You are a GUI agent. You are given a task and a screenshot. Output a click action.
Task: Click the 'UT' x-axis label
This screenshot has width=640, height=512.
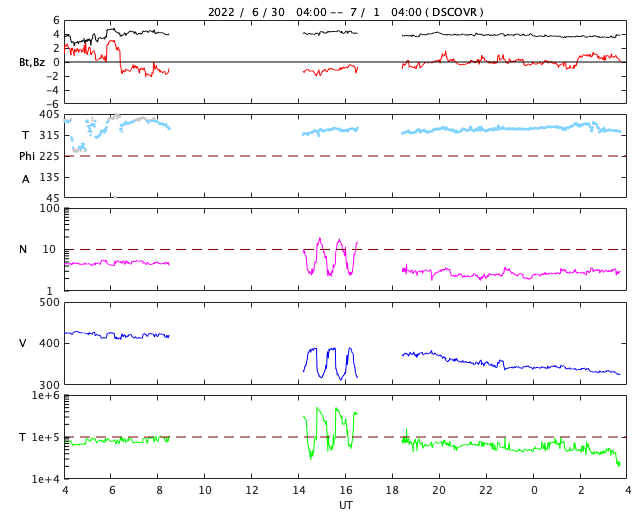click(x=345, y=505)
